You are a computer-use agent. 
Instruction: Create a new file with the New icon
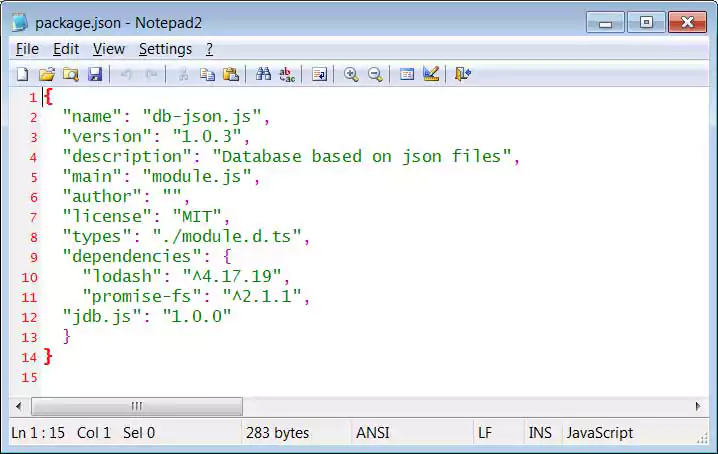point(22,74)
